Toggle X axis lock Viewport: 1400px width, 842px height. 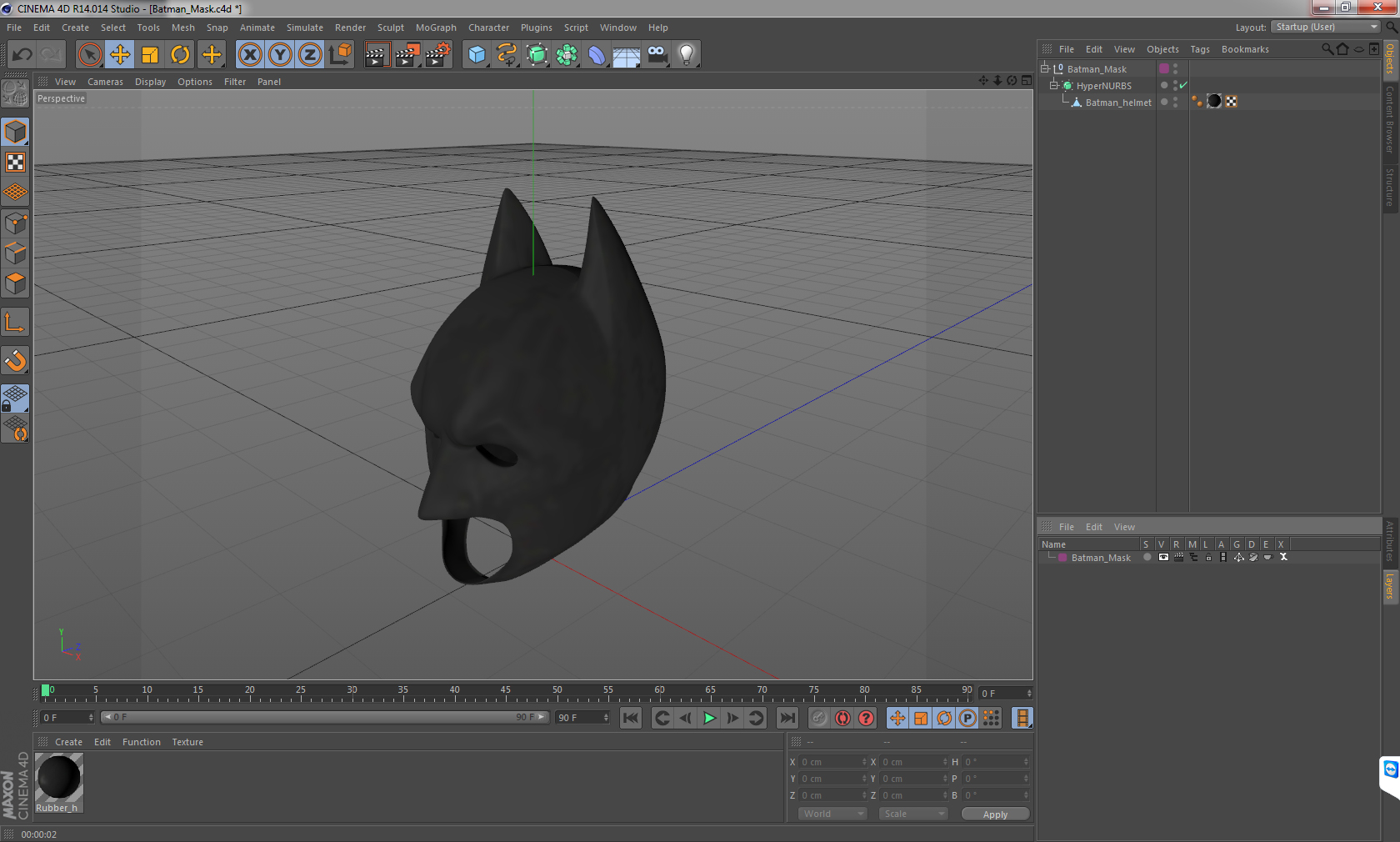pyautogui.click(x=250, y=55)
